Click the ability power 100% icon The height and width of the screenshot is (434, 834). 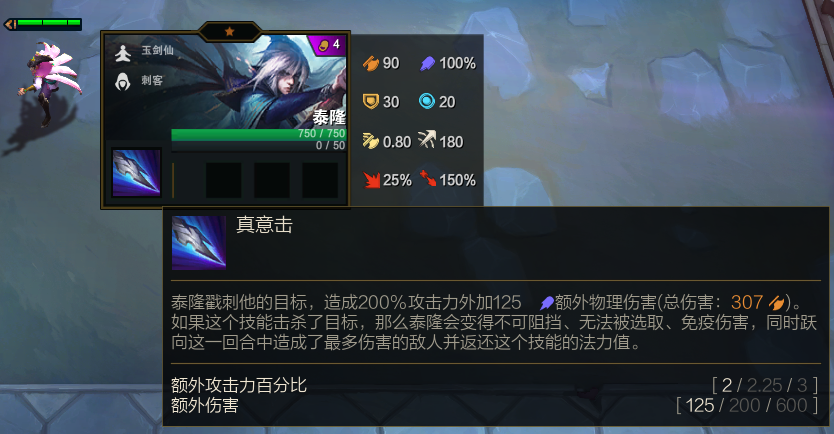pos(428,63)
